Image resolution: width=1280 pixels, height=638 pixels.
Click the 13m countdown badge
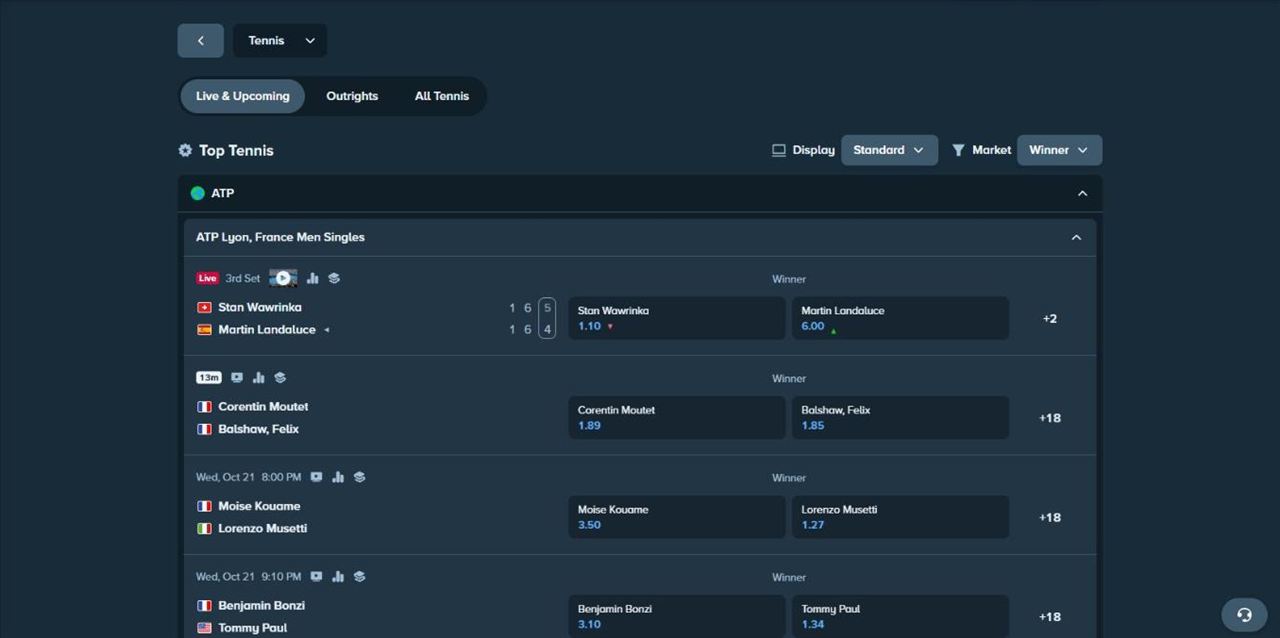tap(209, 377)
